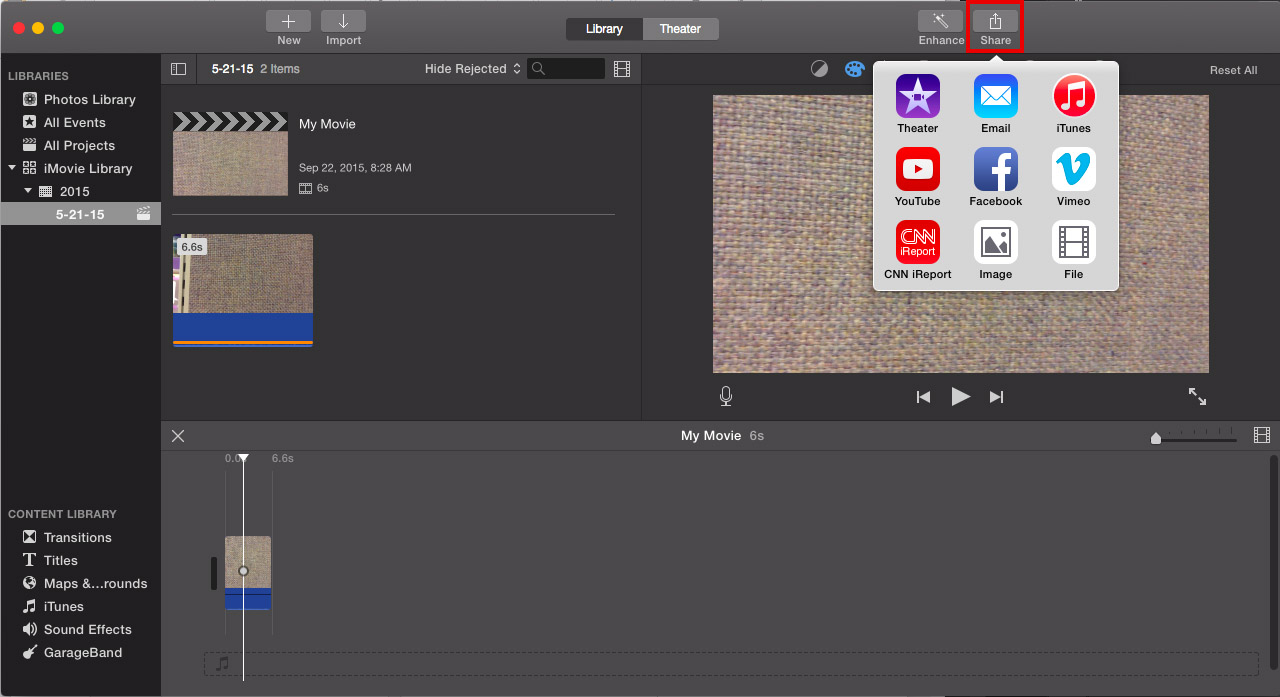Viewport: 1280px width, 697px height.
Task: Switch to the Library tab
Action: (604, 29)
